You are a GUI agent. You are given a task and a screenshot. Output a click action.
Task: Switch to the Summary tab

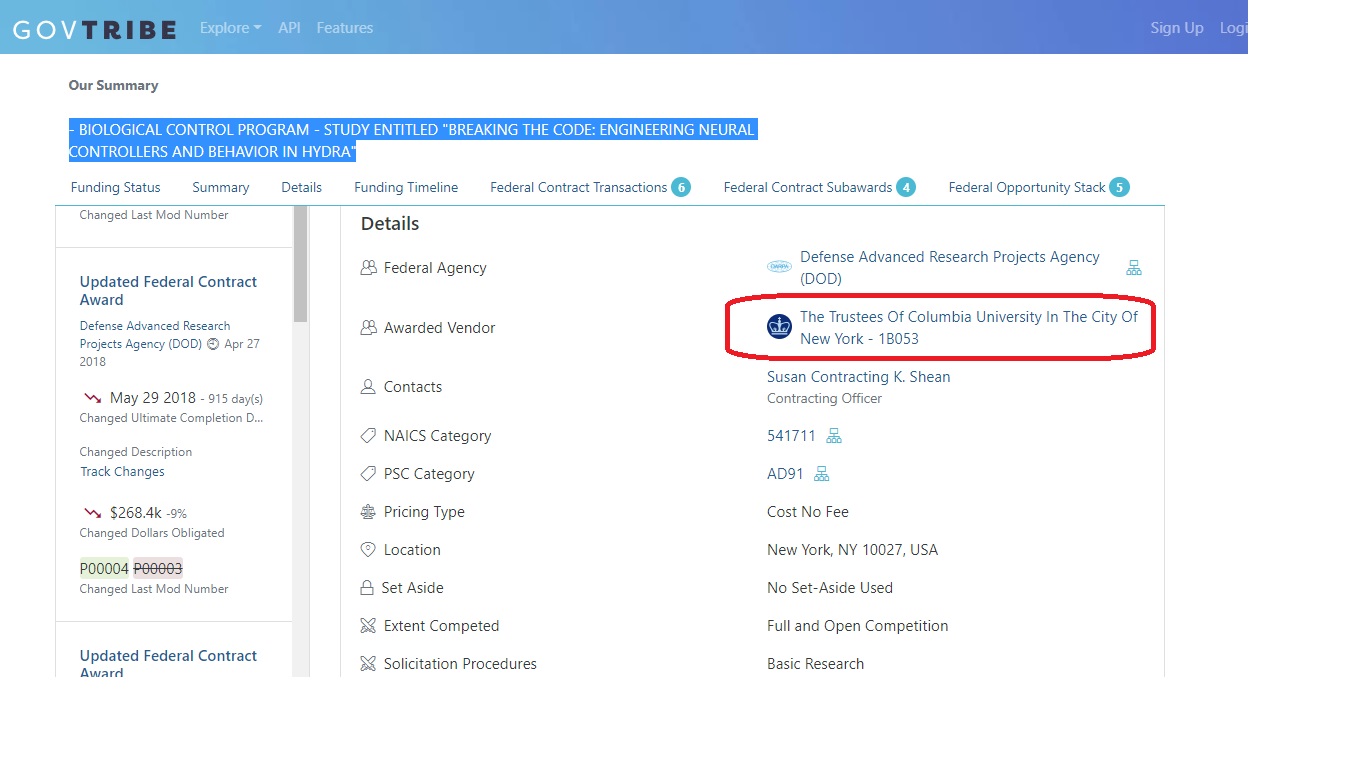click(221, 187)
